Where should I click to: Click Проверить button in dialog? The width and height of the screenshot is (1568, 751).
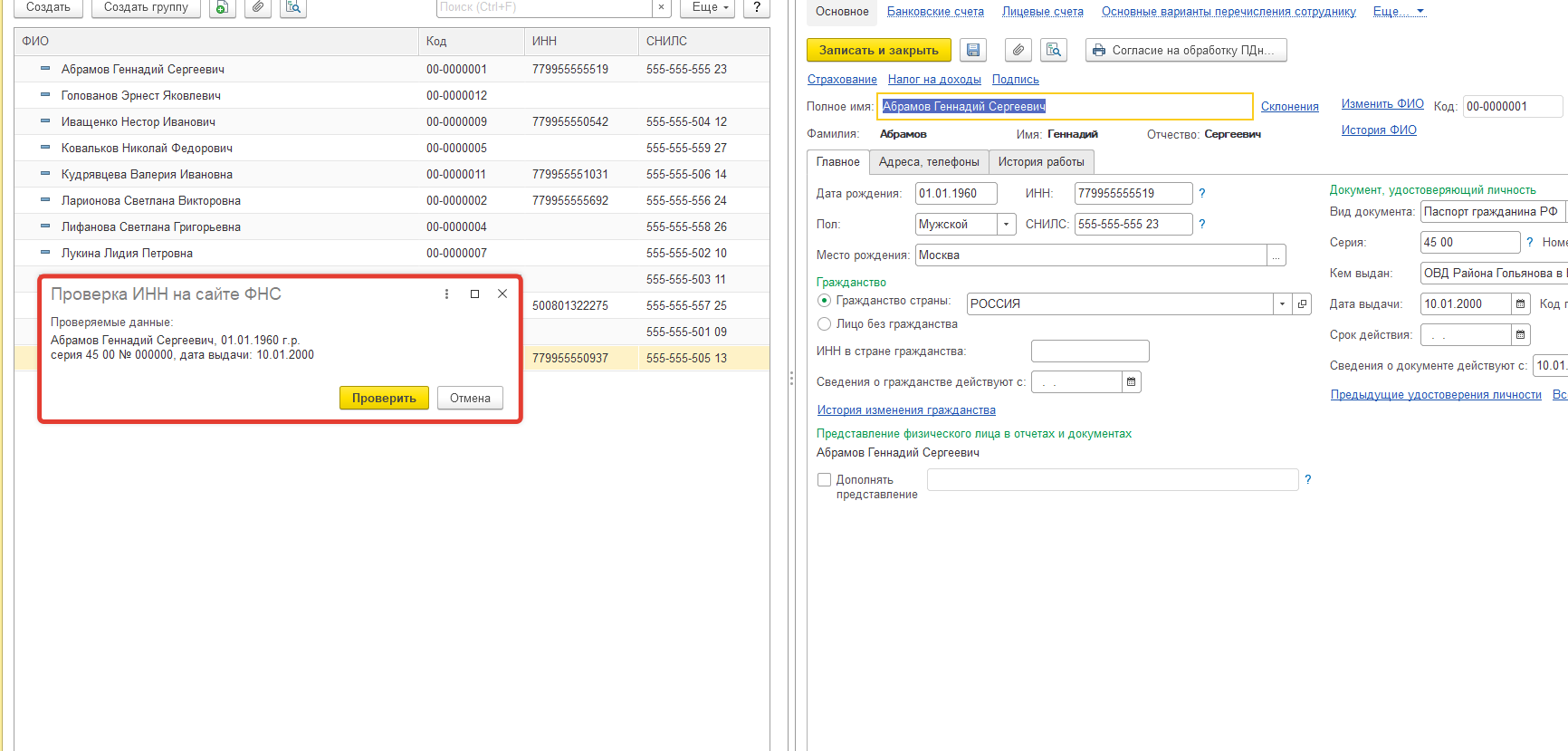[x=384, y=398]
